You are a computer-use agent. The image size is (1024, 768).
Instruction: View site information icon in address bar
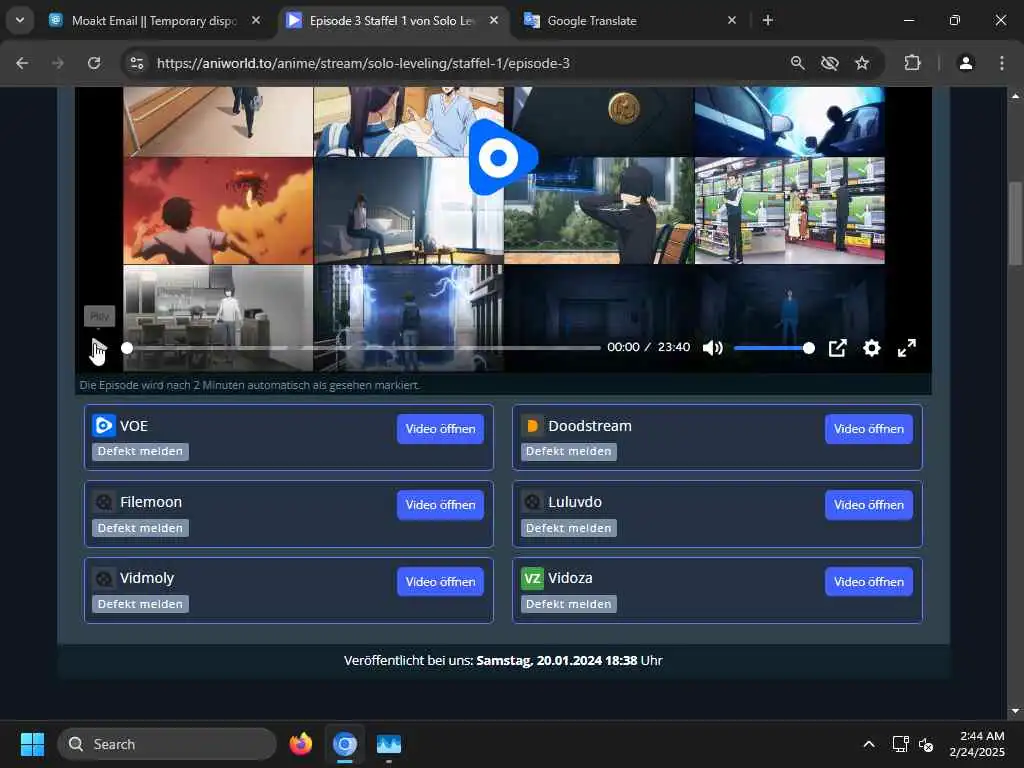(136, 63)
